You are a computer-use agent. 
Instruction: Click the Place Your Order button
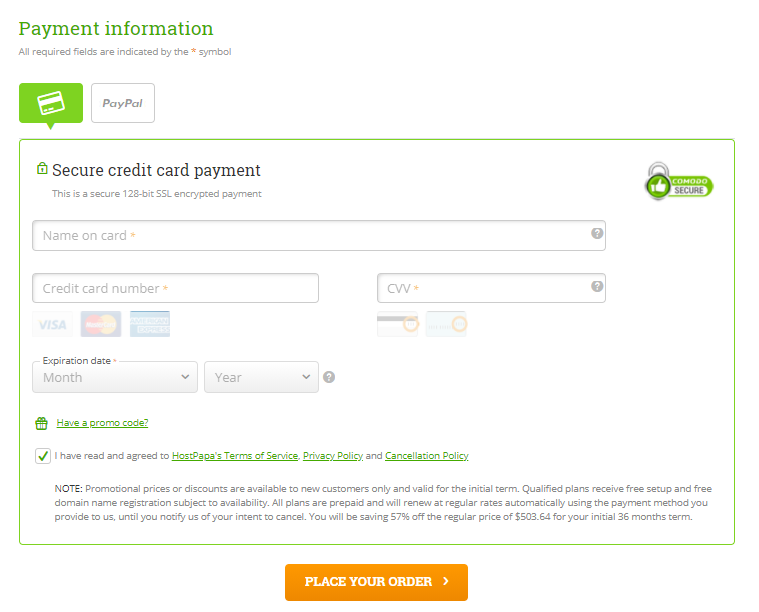(376, 582)
